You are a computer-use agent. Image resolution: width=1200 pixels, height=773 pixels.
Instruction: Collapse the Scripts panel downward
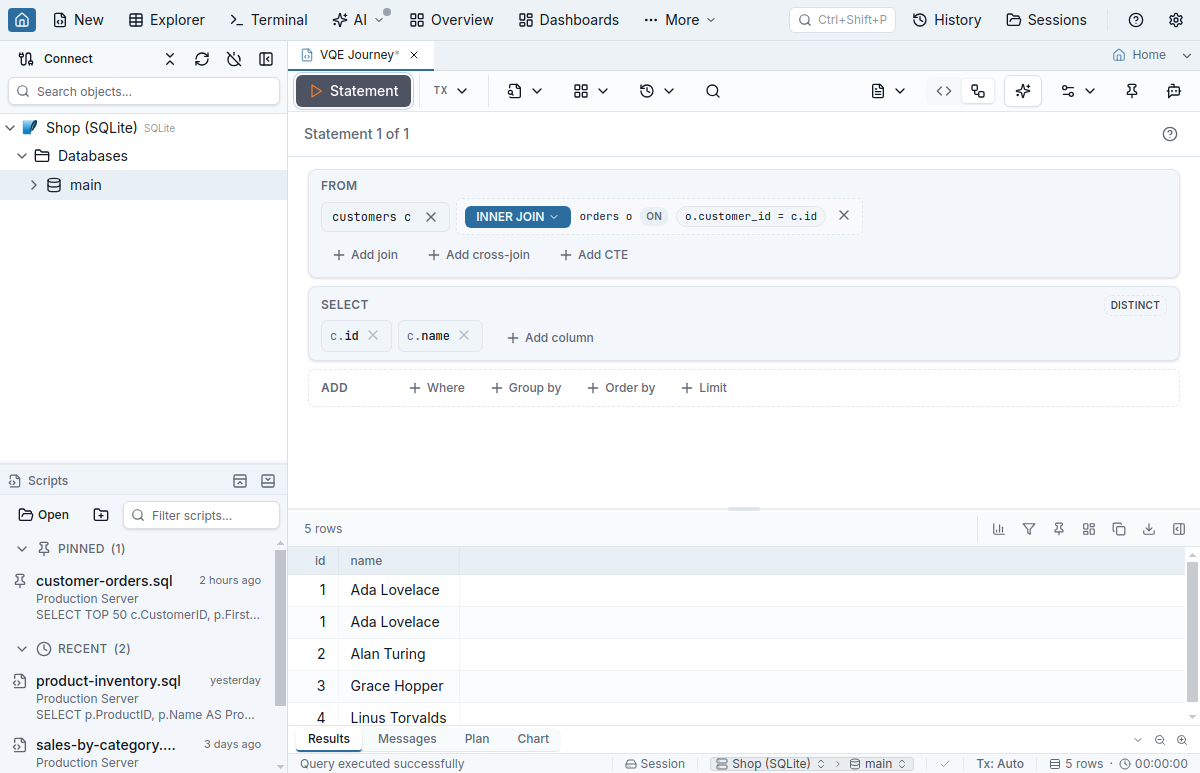[x=268, y=481]
